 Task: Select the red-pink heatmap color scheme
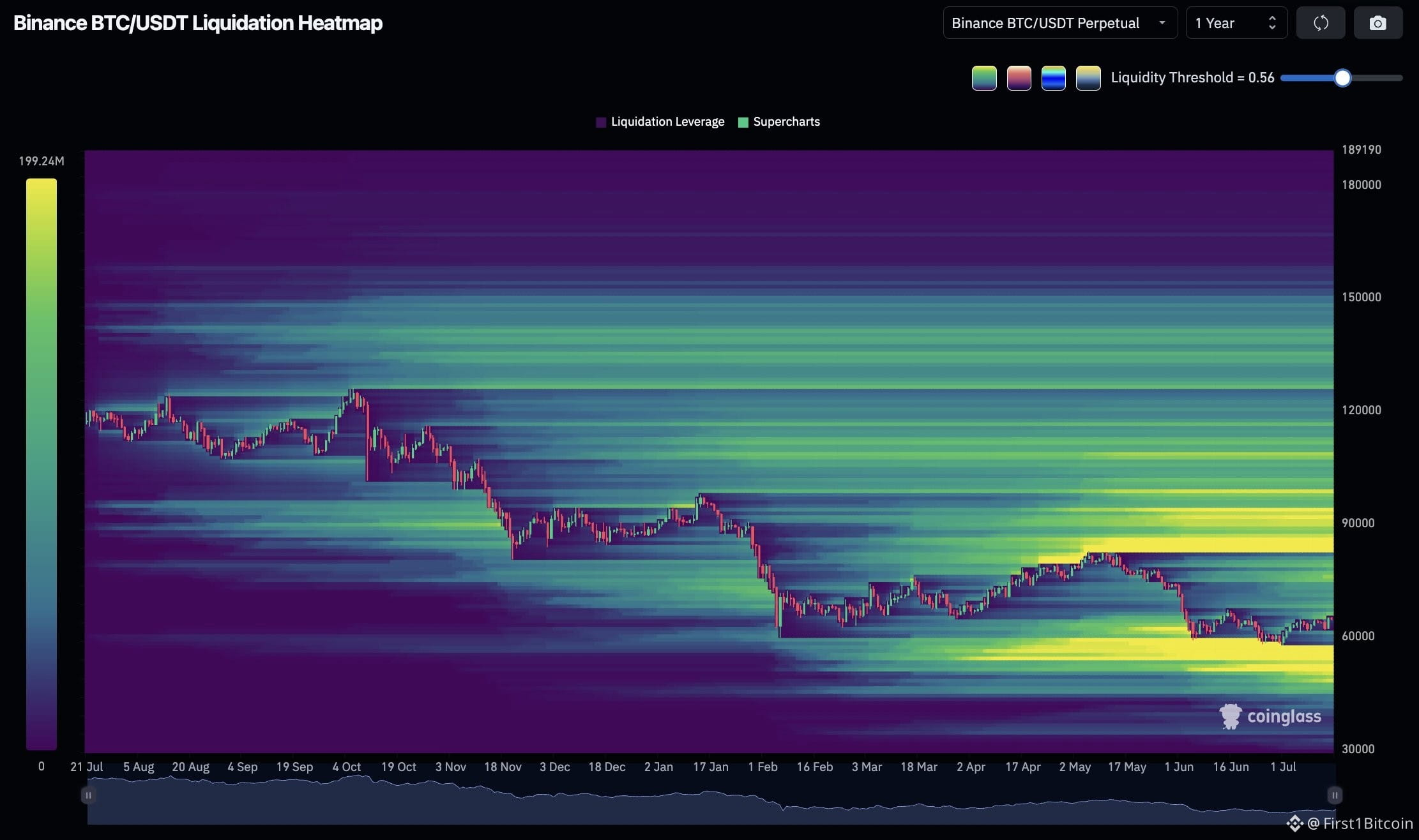pos(1019,78)
